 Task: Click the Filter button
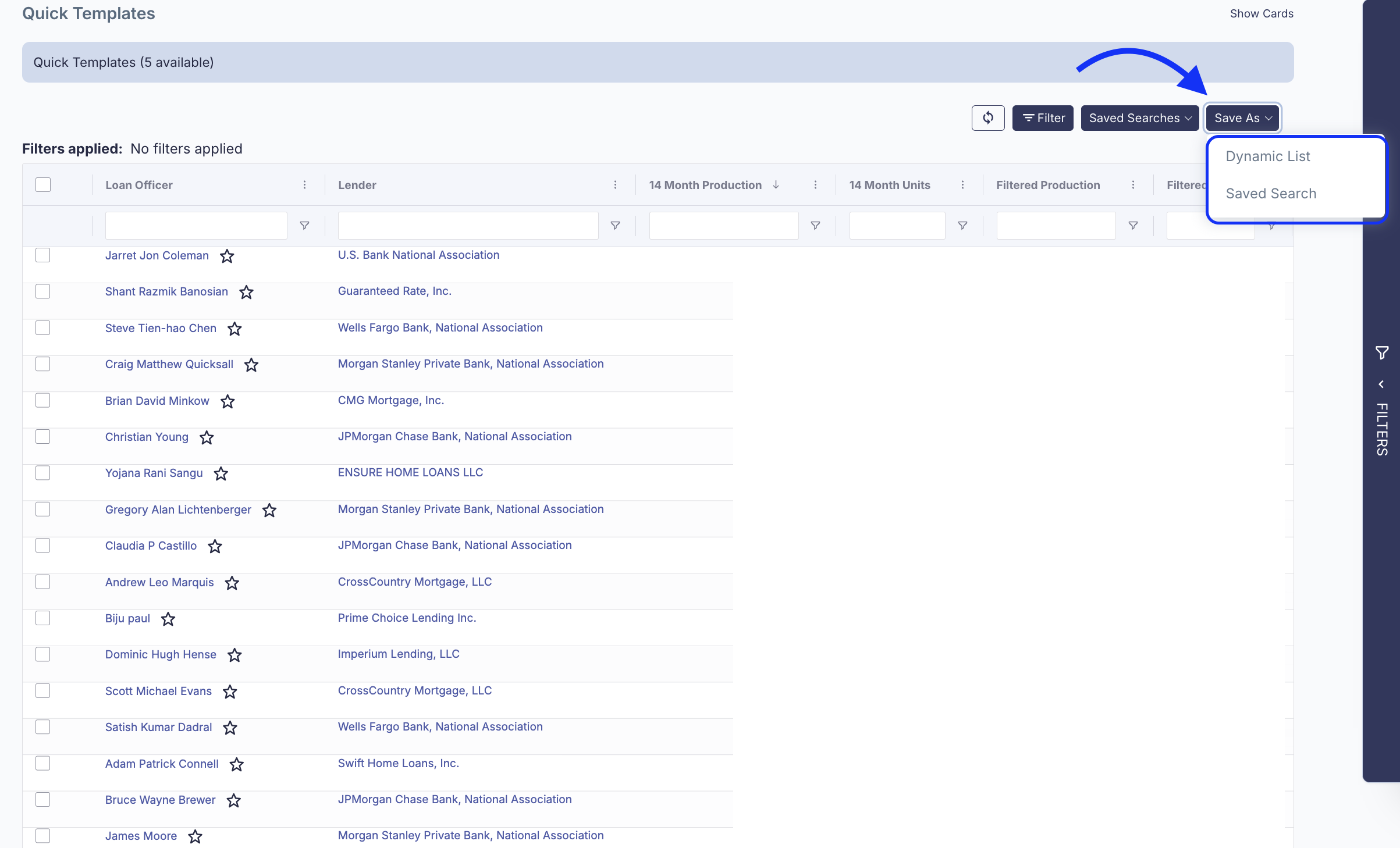click(1043, 118)
